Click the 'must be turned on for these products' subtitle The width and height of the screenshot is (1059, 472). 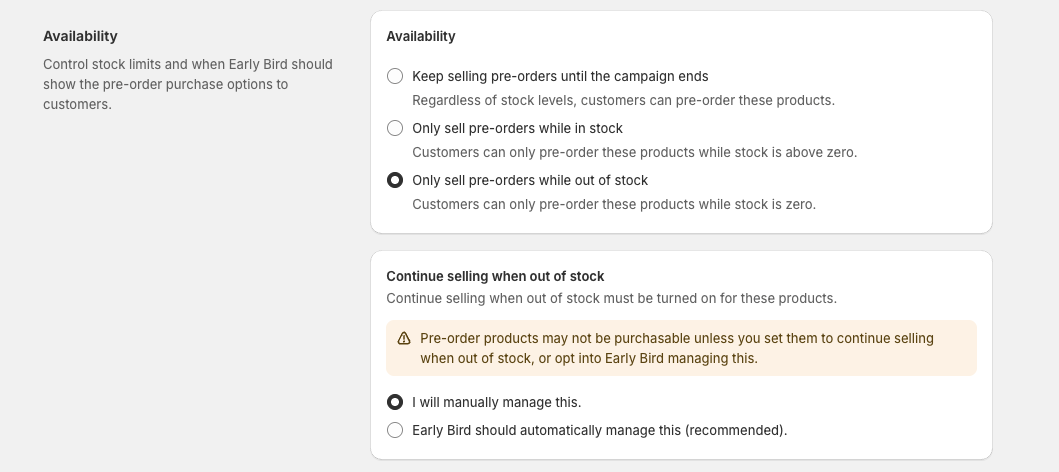(x=611, y=298)
